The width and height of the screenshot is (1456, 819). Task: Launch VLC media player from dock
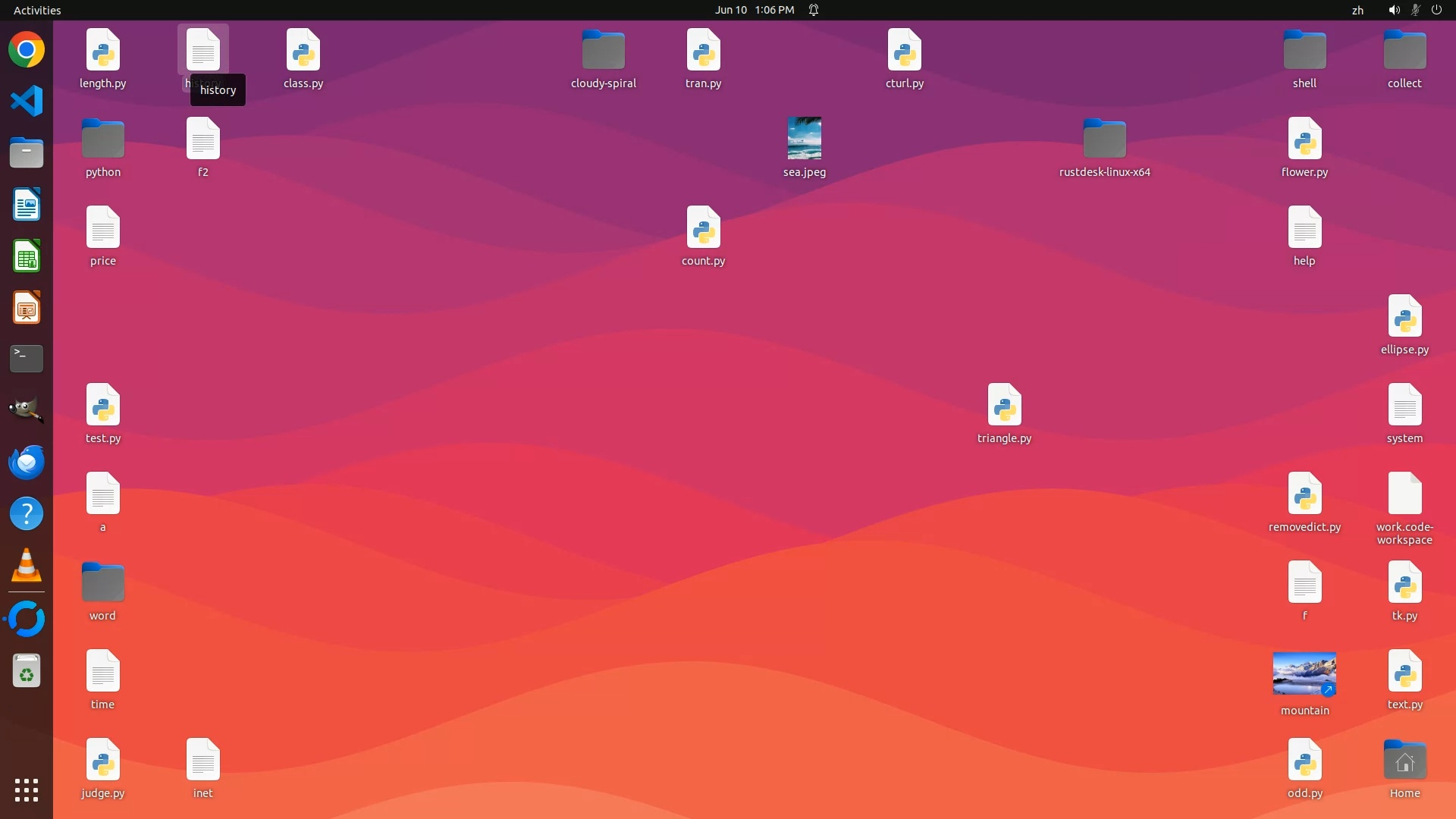coord(27,566)
